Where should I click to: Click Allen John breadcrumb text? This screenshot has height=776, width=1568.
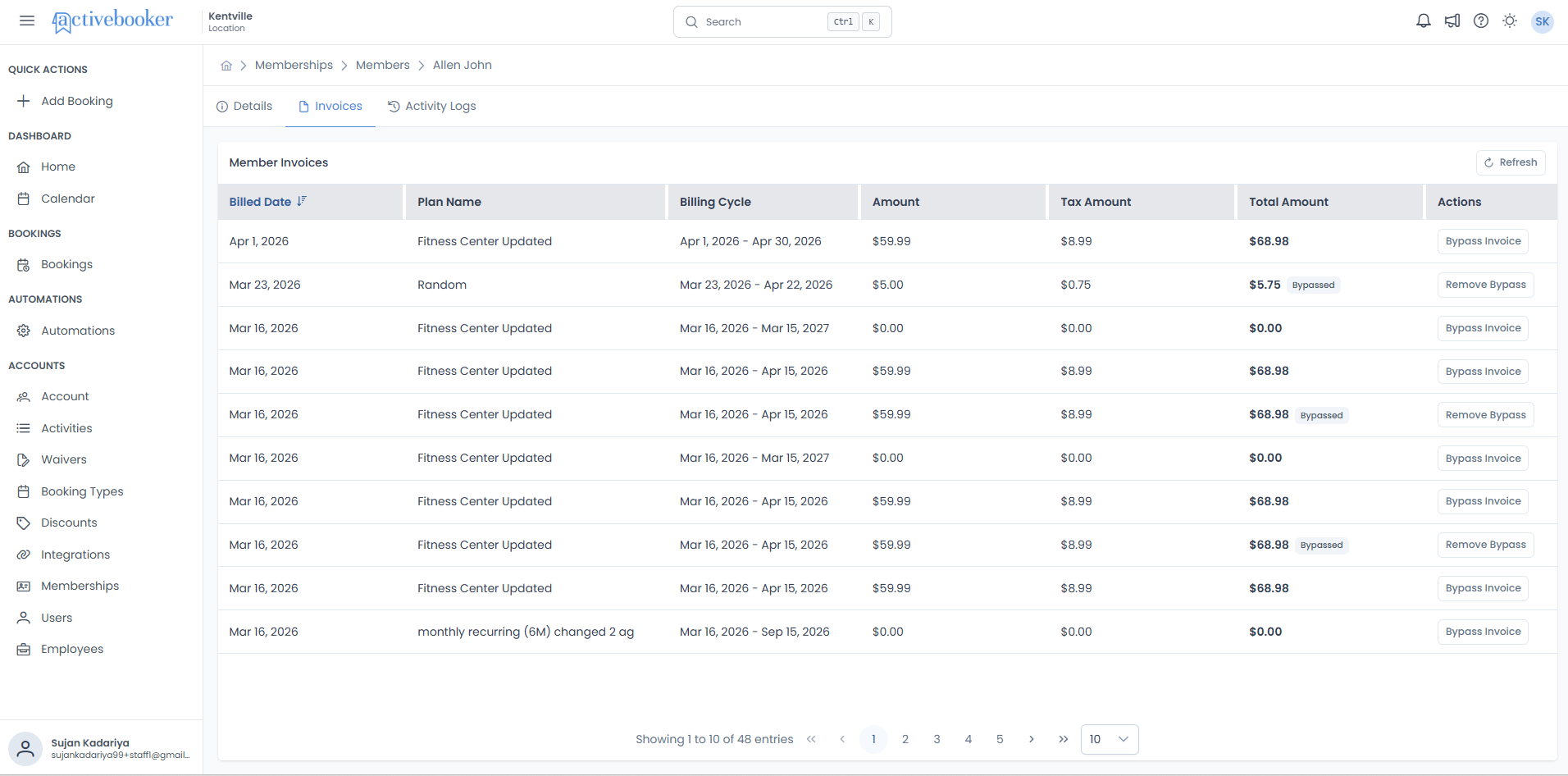pos(463,65)
